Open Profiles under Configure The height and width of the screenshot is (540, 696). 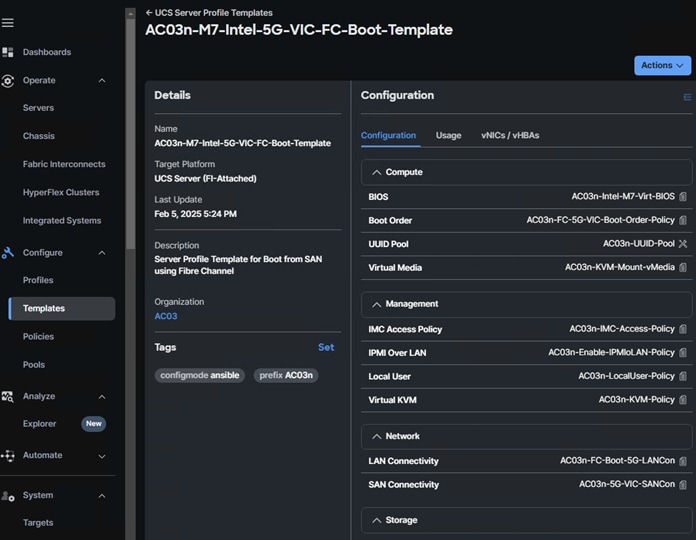point(38,280)
